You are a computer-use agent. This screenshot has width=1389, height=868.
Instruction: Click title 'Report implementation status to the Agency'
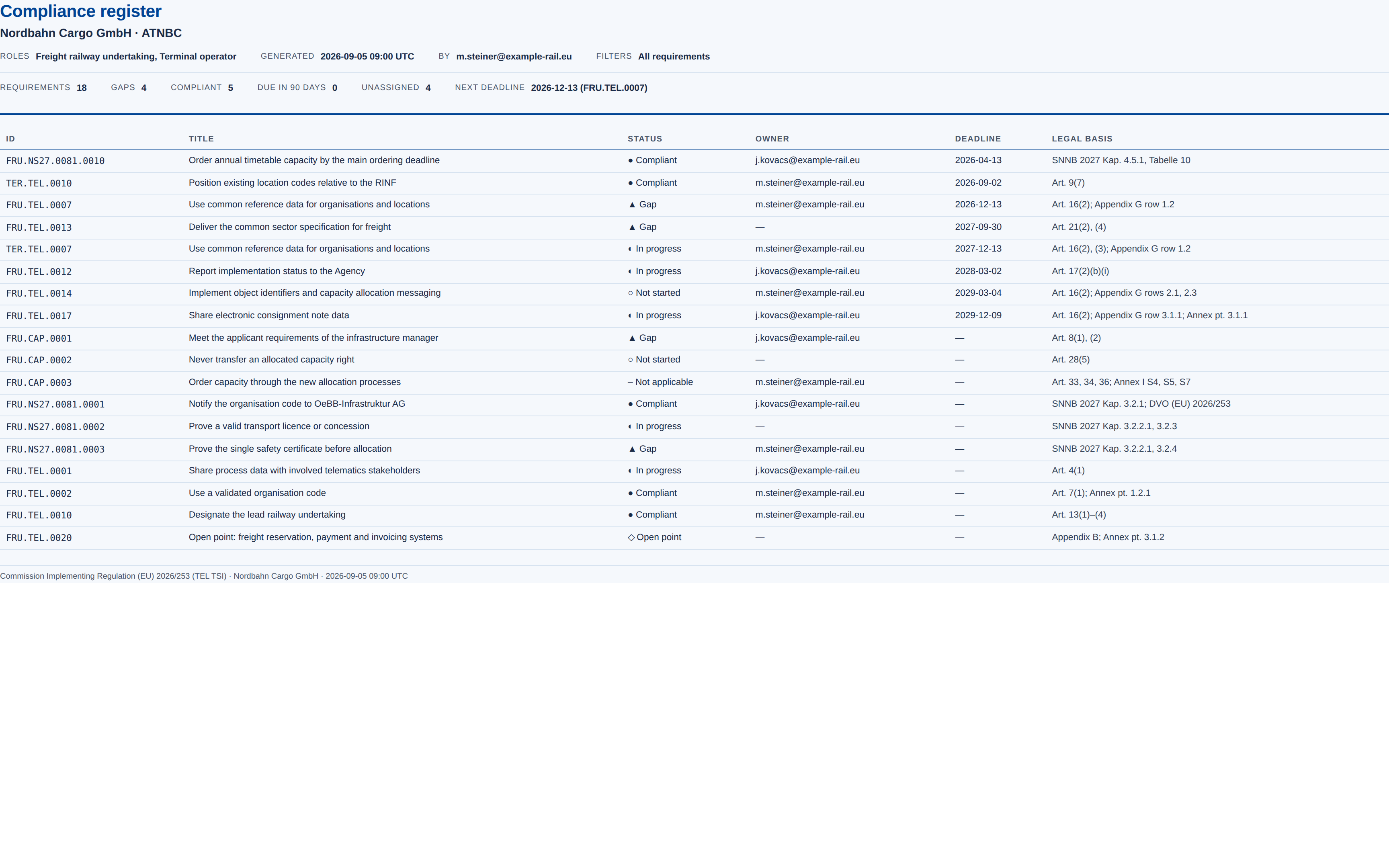point(277,271)
